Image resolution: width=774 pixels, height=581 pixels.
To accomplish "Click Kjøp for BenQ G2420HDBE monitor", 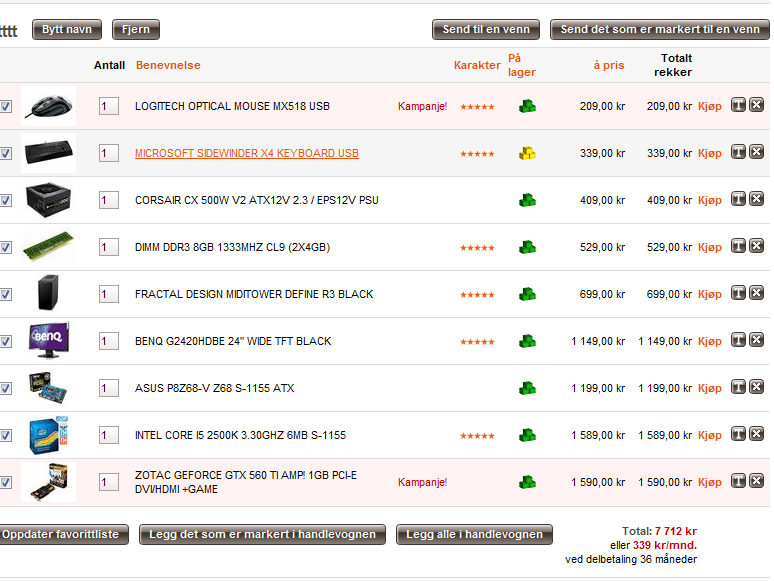I will (710, 342).
